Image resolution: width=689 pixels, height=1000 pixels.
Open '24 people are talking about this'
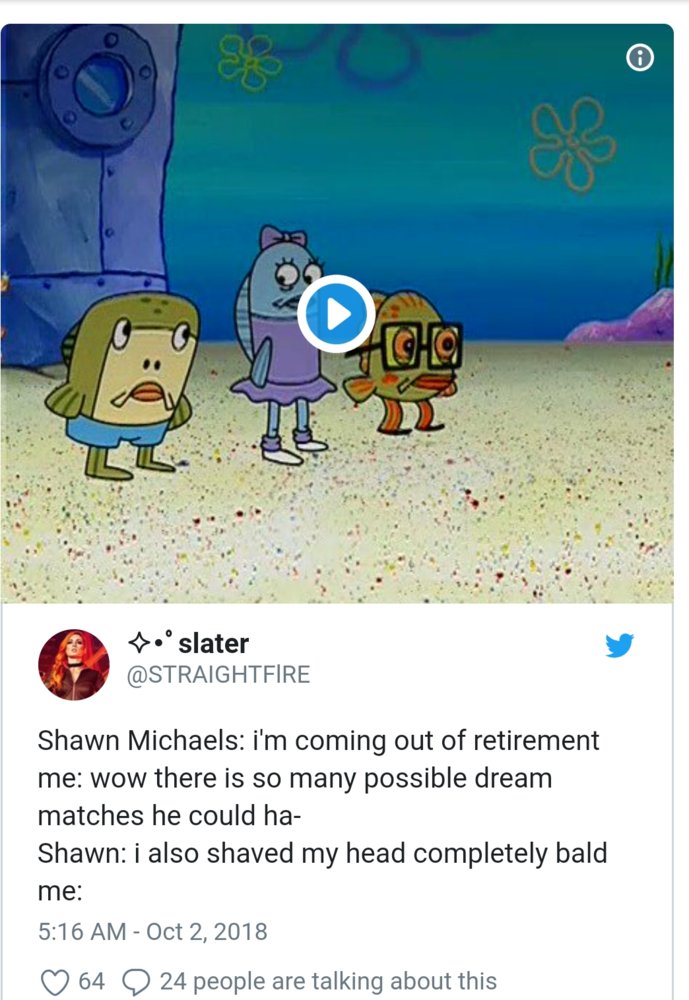(x=328, y=981)
